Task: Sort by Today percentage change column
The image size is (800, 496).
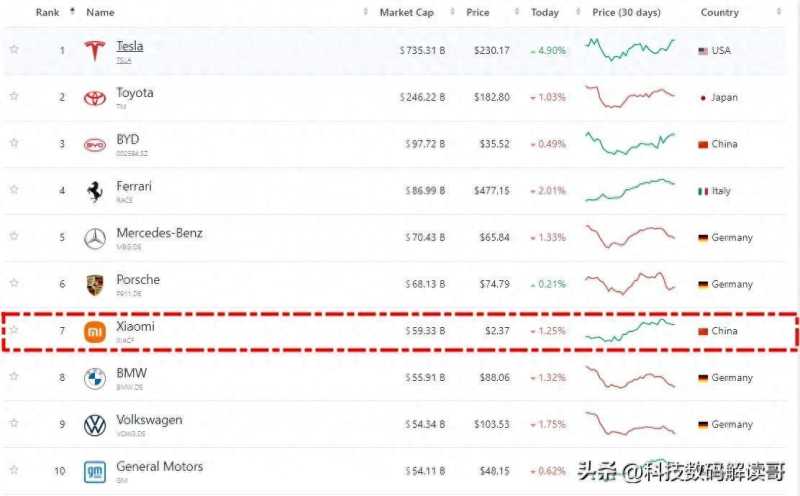Action: (545, 12)
